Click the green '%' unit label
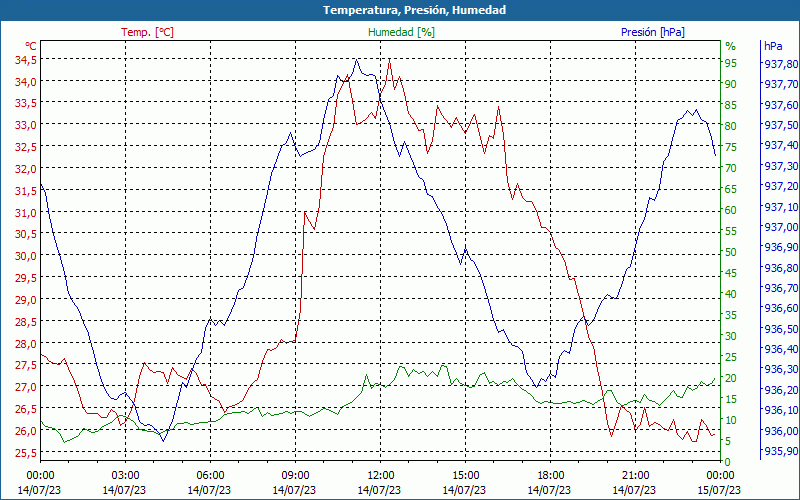800x500 pixels. 731,46
